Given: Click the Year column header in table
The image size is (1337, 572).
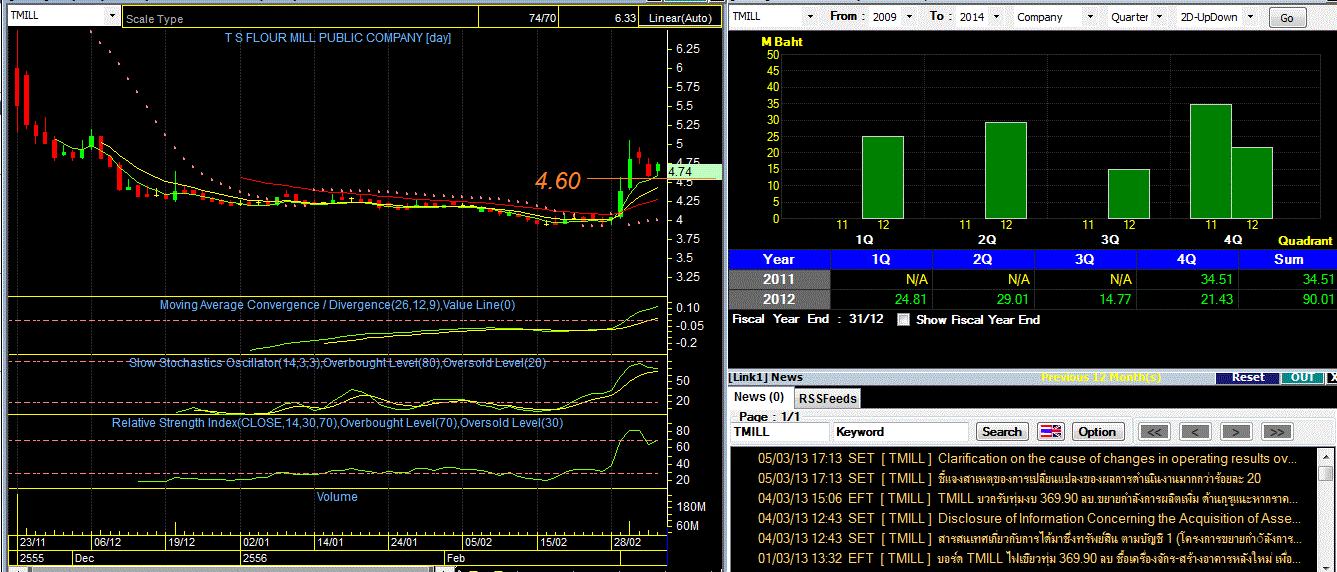Looking at the screenshot, I should pyautogui.click(x=779, y=259).
